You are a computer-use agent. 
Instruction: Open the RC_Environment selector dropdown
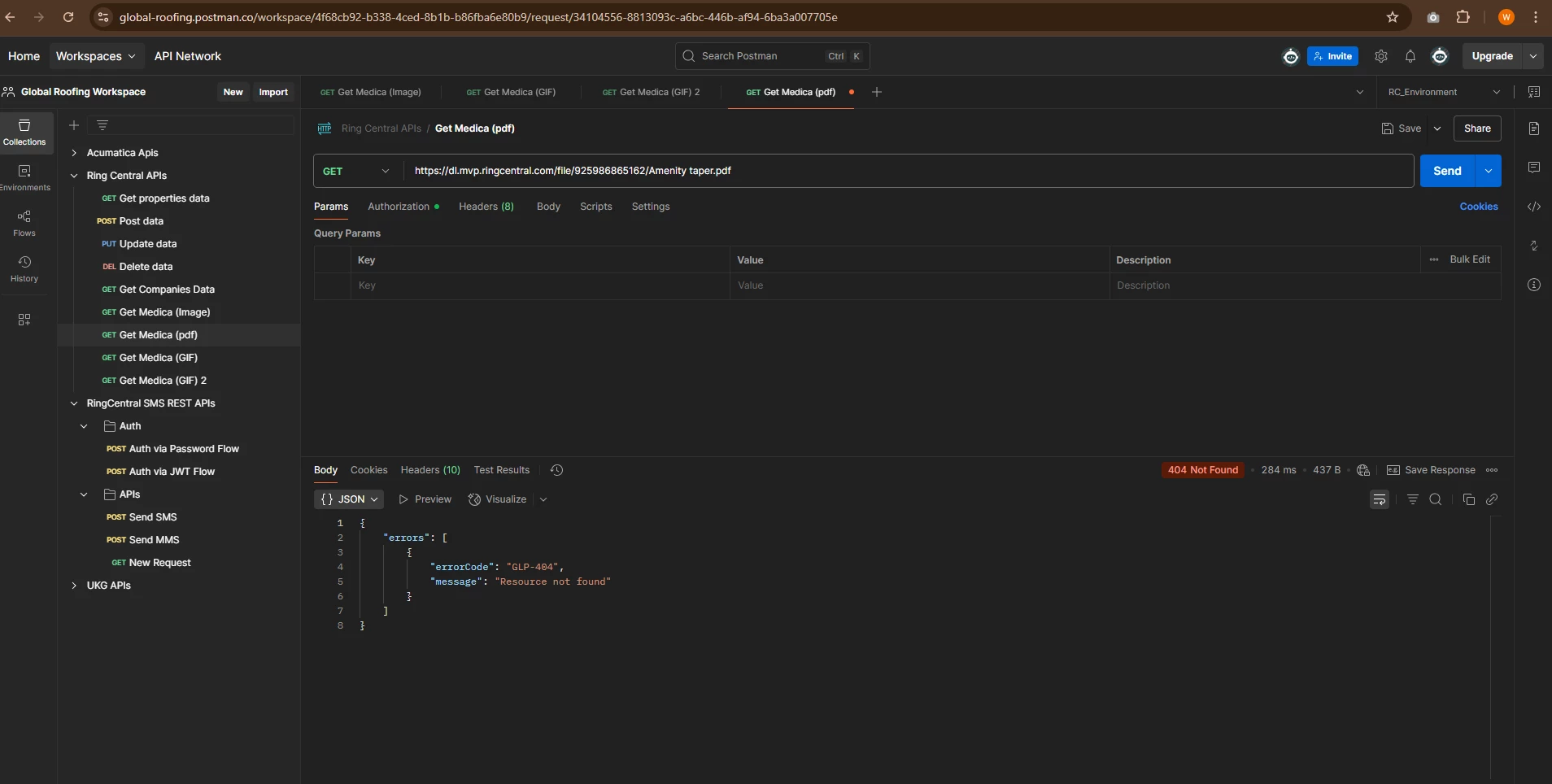[1444, 92]
